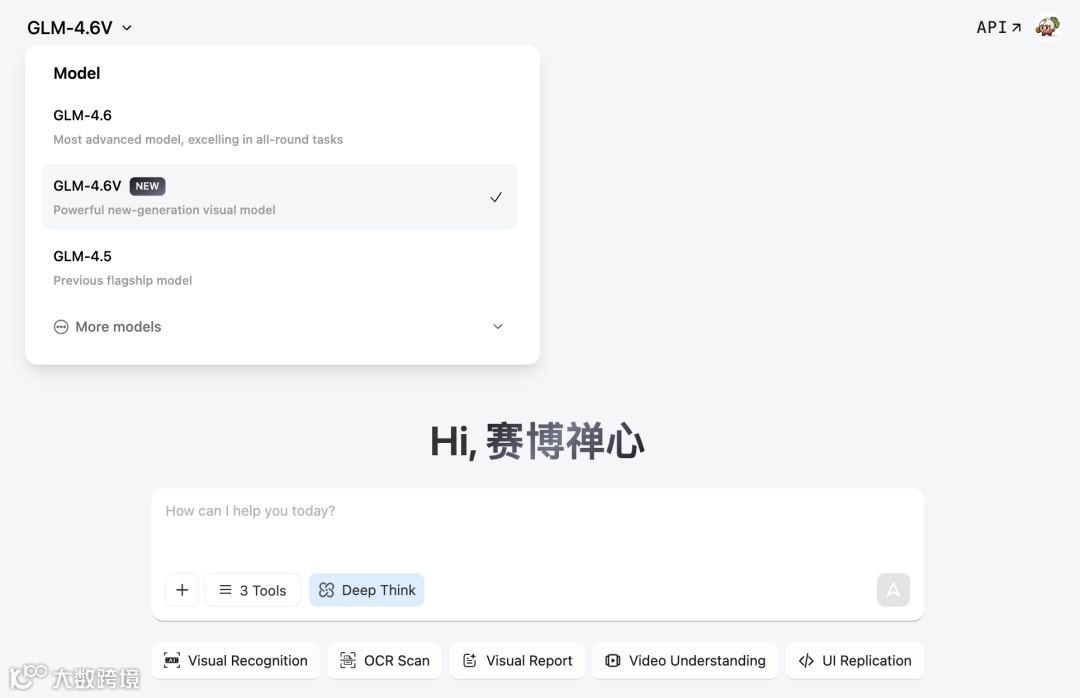This screenshot has height=698, width=1080.
Task: Open the 3 Tools menu
Action: click(x=253, y=590)
